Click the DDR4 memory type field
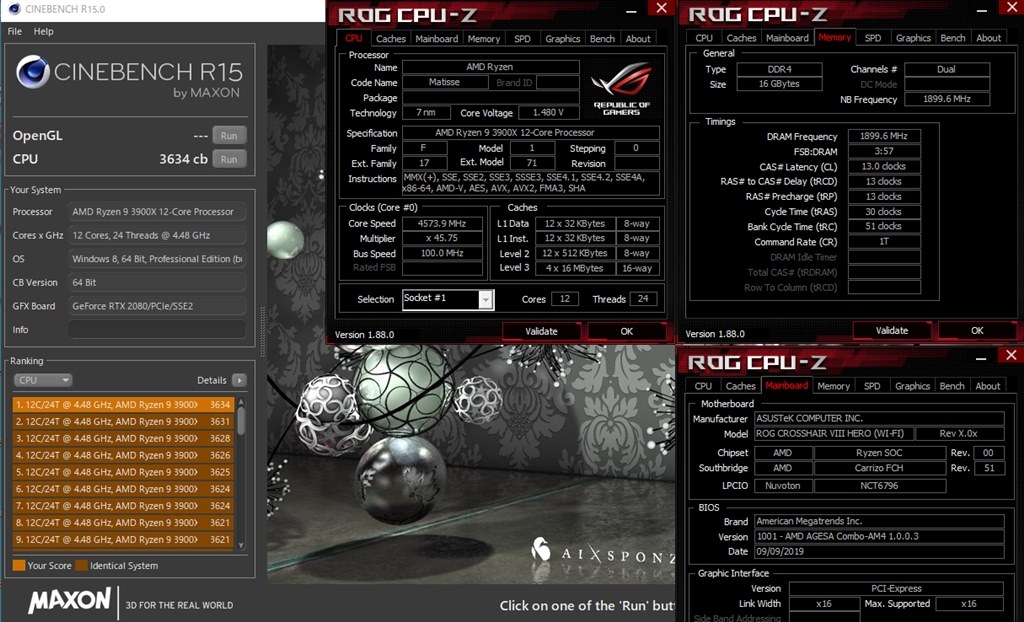The height and width of the screenshot is (622, 1024). tap(780, 69)
